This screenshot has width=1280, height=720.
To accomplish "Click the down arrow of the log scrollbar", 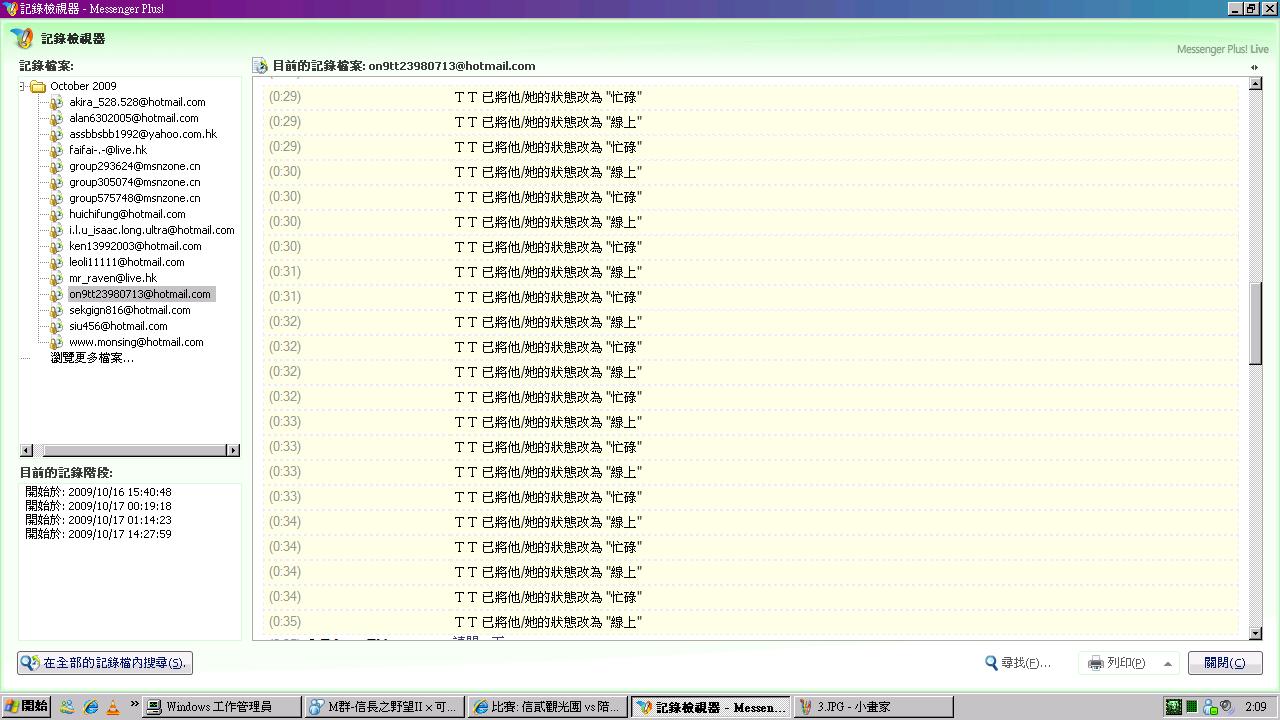I will click(1256, 633).
